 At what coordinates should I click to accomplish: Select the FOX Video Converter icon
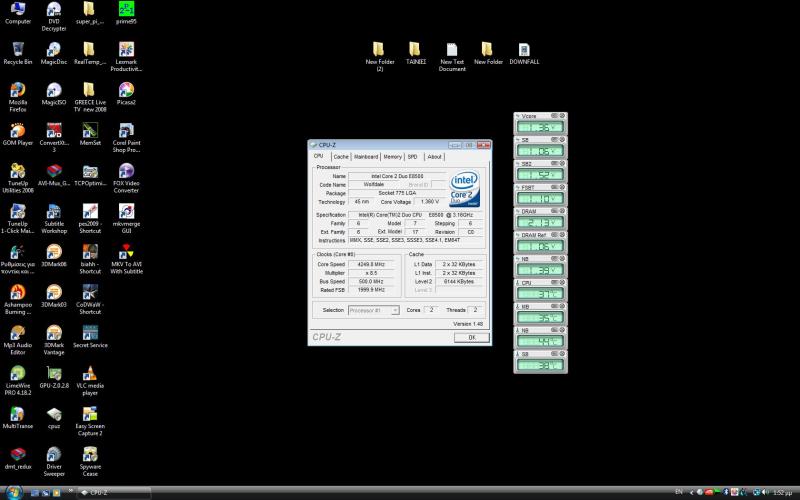pyautogui.click(x=126, y=178)
